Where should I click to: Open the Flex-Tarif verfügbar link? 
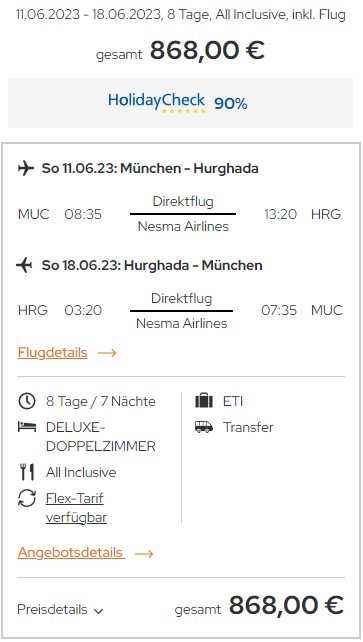point(76,508)
